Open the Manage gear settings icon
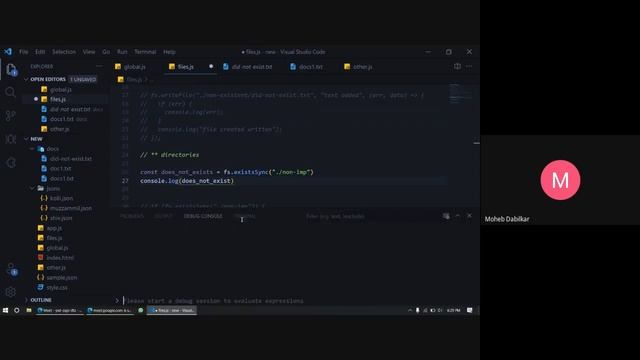Image resolution: width=640 pixels, height=360 pixels. (x=11, y=291)
